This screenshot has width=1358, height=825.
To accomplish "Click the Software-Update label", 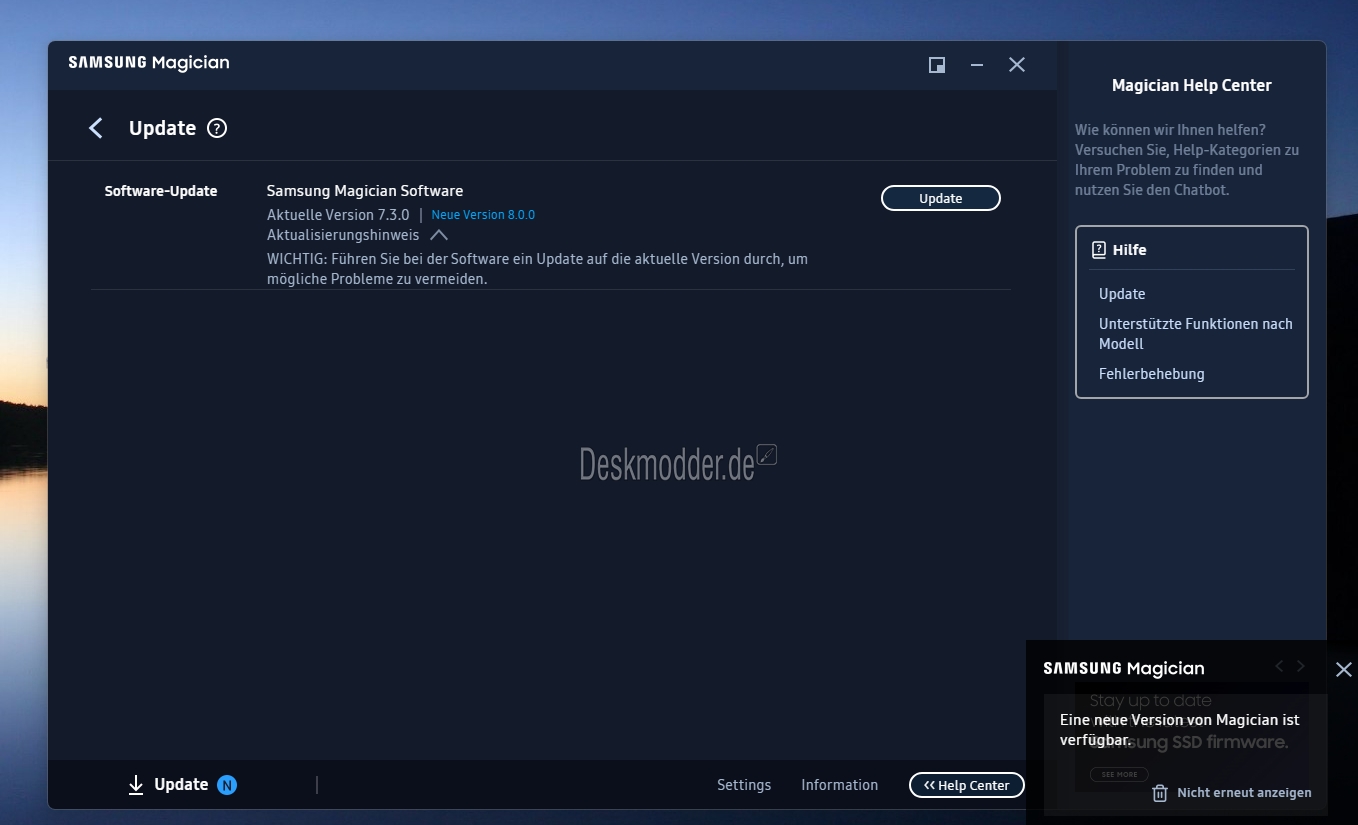I will [x=161, y=191].
